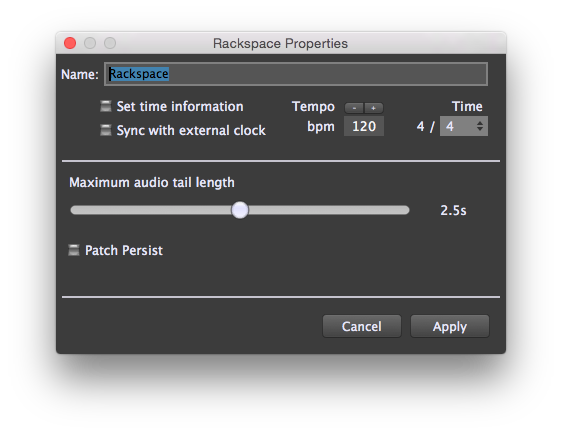Viewport: 562px width, 434px height.
Task: Toggle Sync with external clock
Action: point(106,130)
